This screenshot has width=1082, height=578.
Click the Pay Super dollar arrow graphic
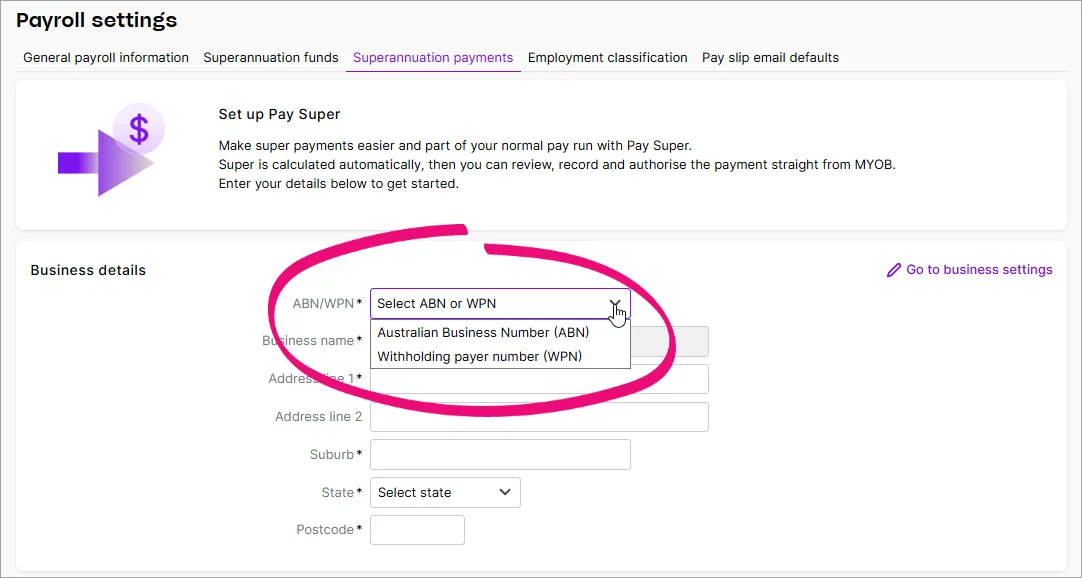click(111, 150)
